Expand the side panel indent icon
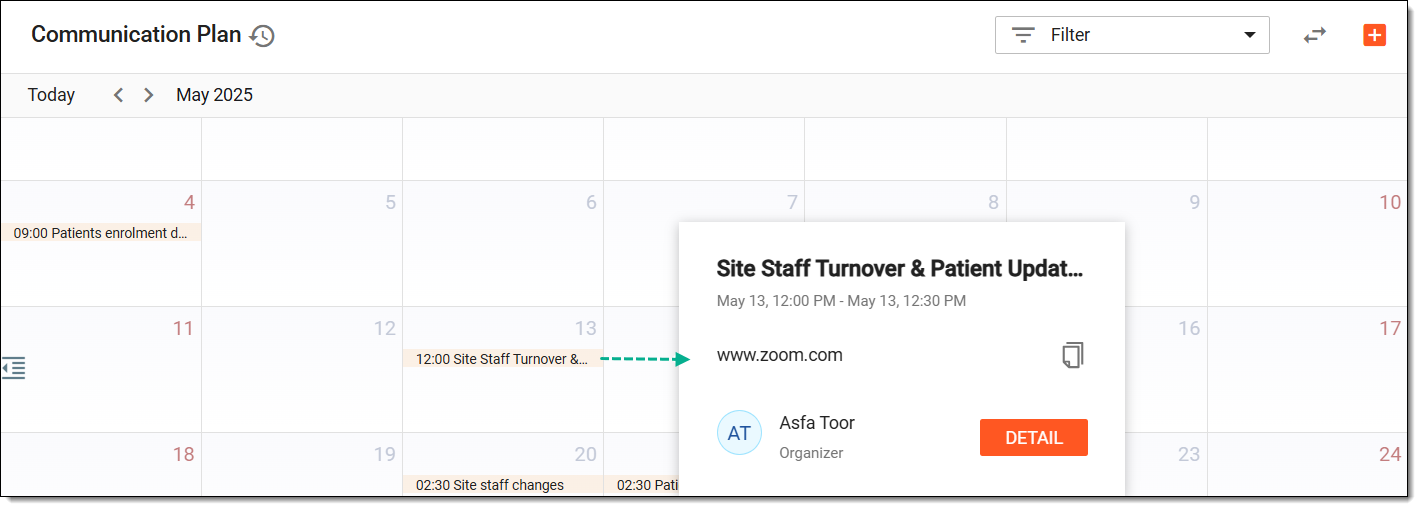This screenshot has width=1420, height=509. (x=14, y=368)
